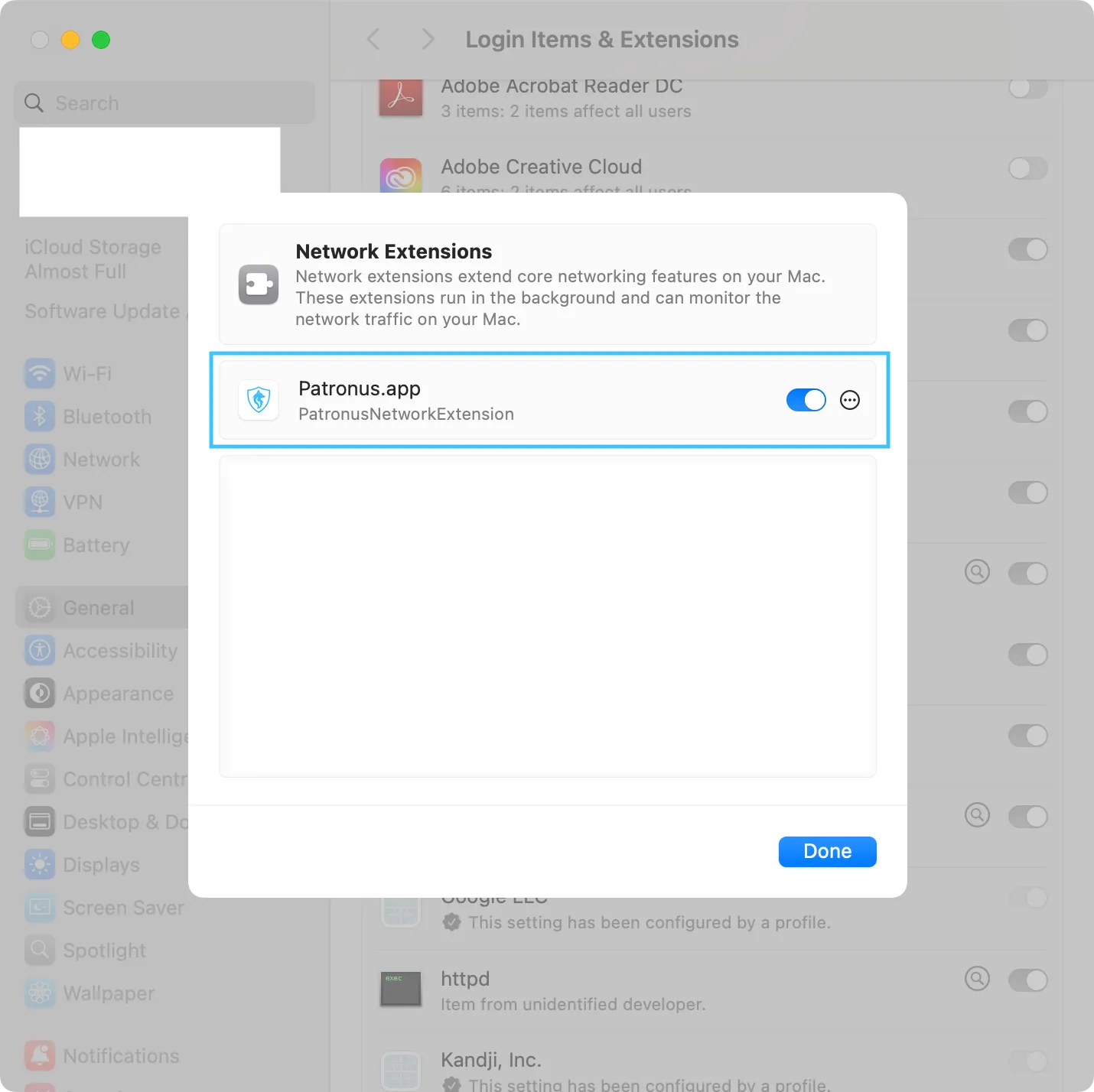Viewport: 1094px width, 1092px height.
Task: Open Accessibility via its sidebar icon
Action: (40, 651)
